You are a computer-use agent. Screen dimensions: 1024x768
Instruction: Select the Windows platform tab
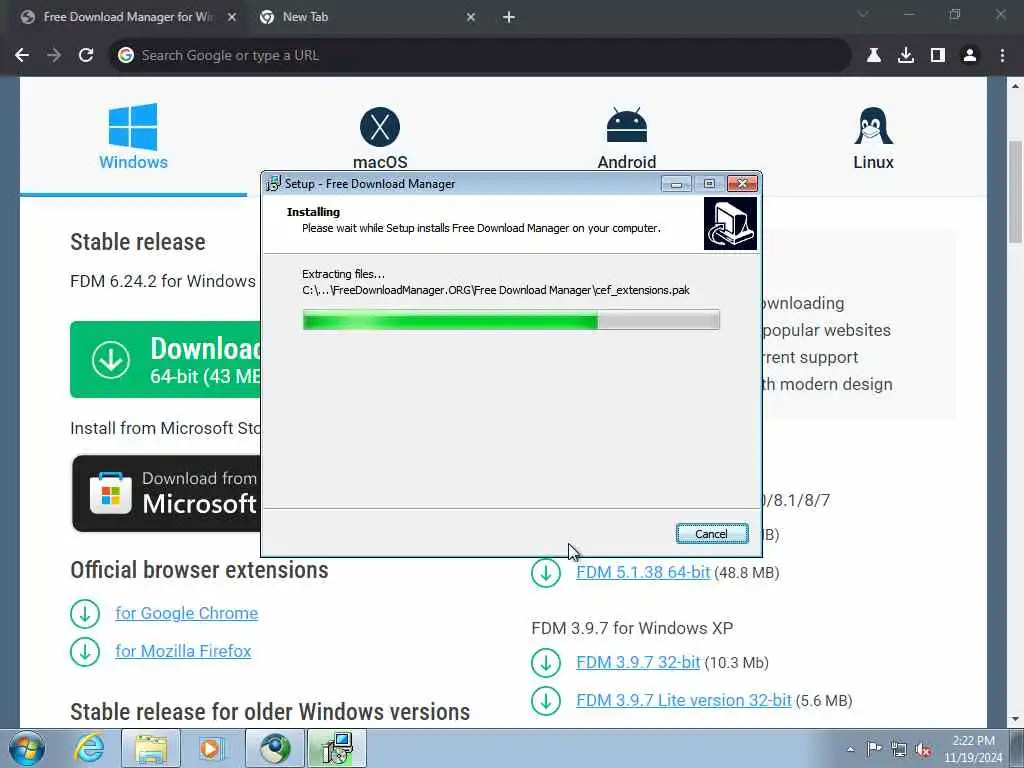coord(133,136)
